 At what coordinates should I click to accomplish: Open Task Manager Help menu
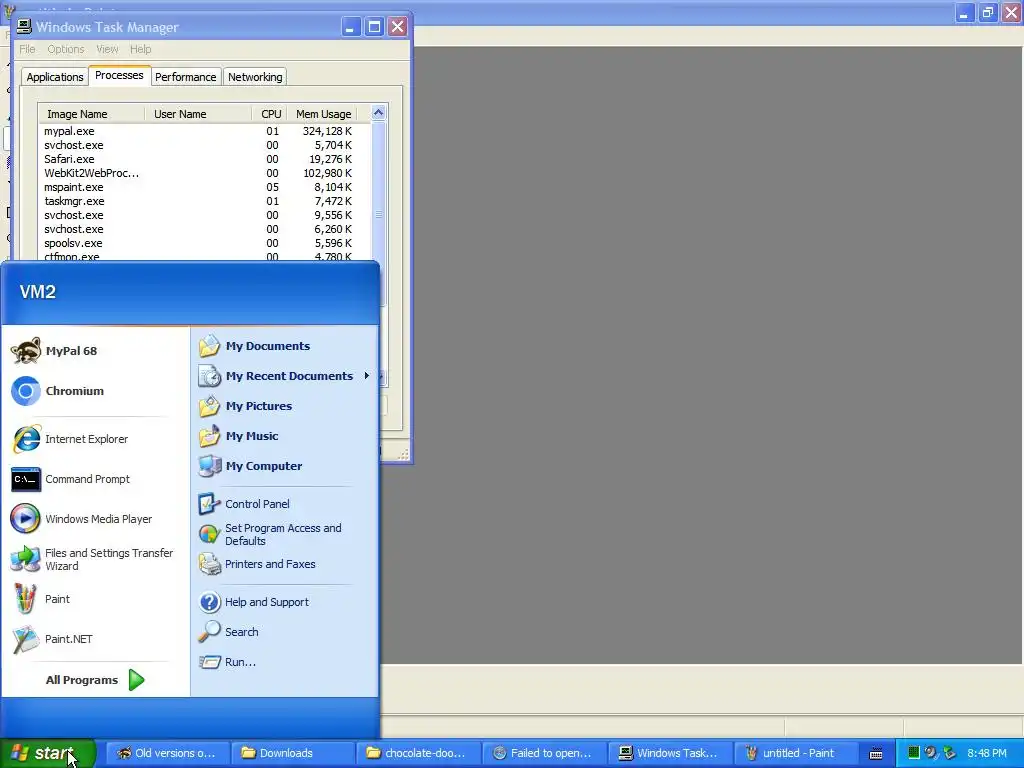(140, 49)
